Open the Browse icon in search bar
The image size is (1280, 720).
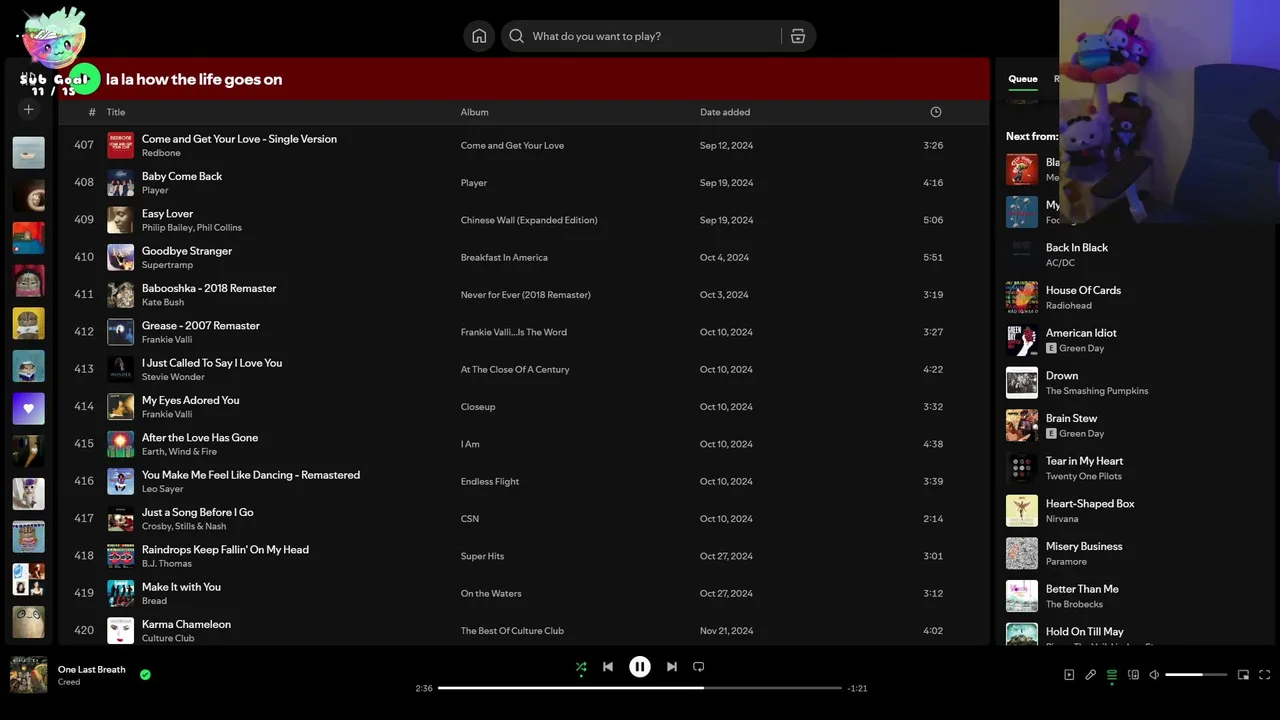[798, 36]
